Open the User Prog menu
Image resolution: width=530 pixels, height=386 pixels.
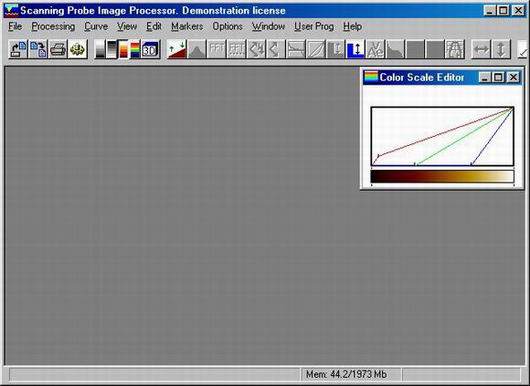click(314, 26)
